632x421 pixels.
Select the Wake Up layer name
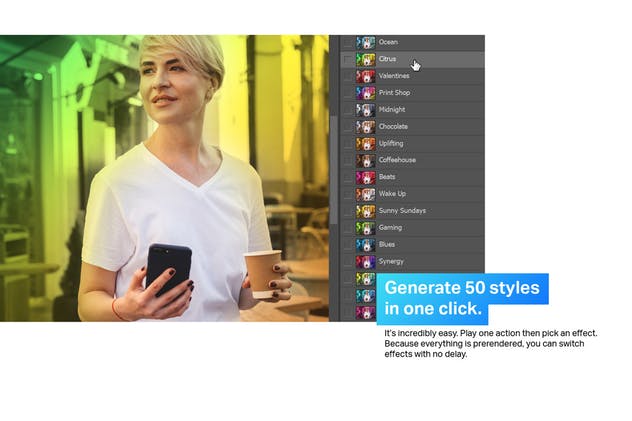point(392,194)
